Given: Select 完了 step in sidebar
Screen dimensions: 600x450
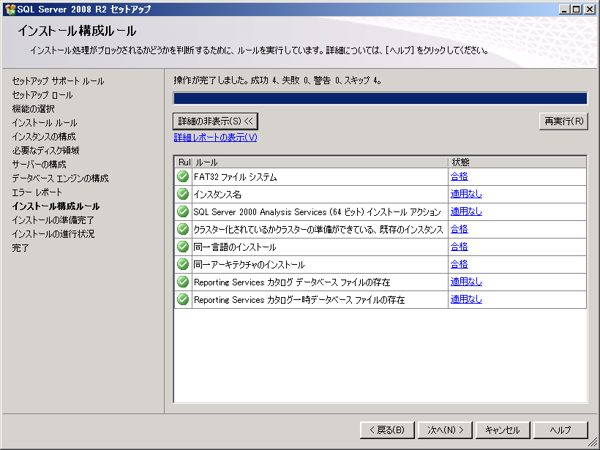Looking at the screenshot, I should click(x=20, y=248).
